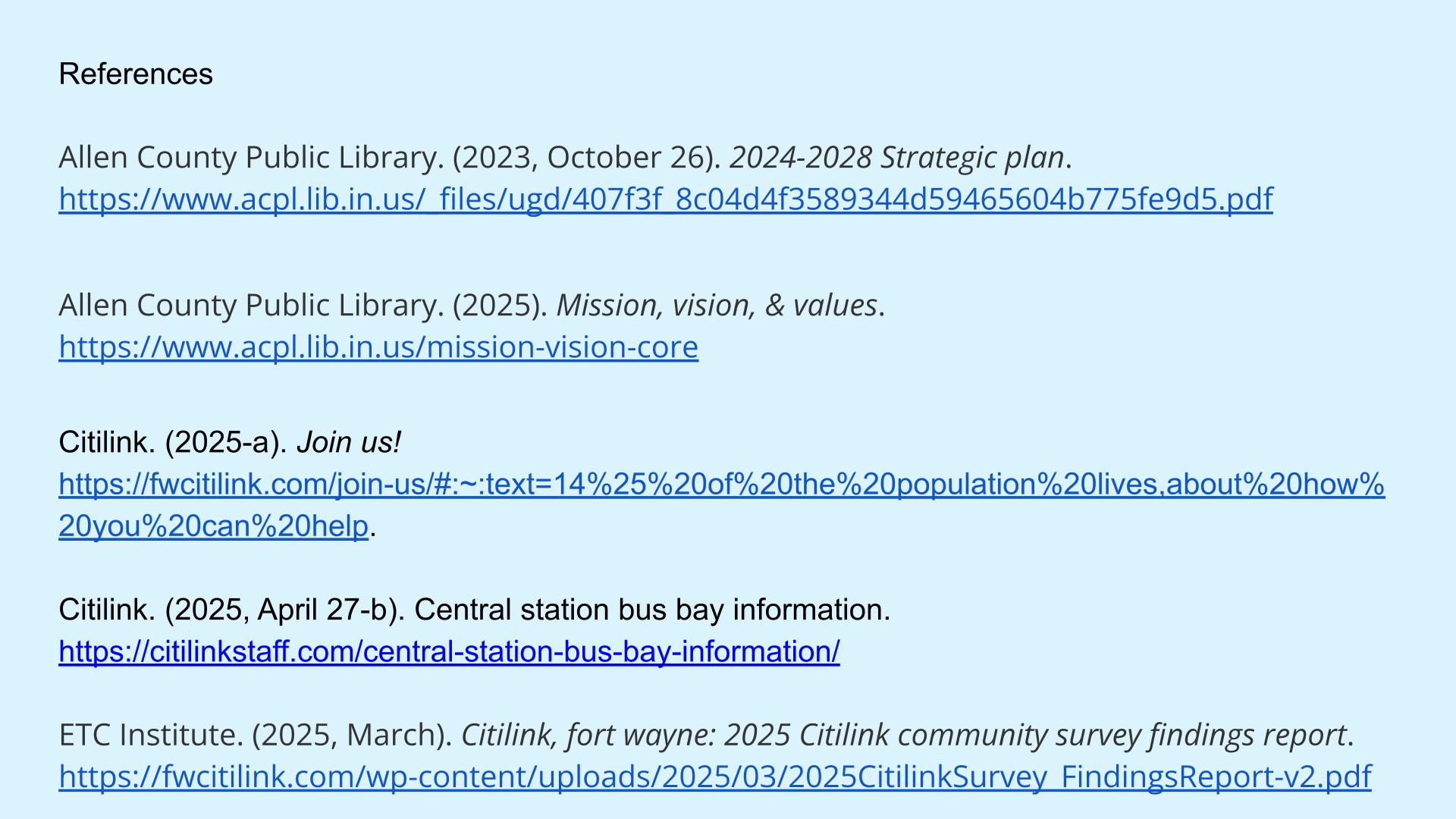Click the "ETC Institute" author name
Image resolution: width=1456 pixels, height=819 pixels.
[x=151, y=735]
